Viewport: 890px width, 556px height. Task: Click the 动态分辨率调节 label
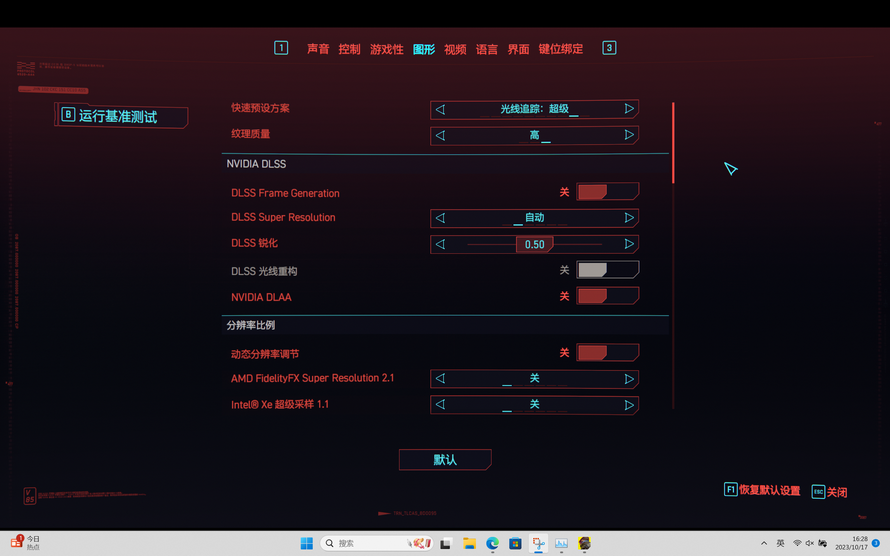[265, 354]
